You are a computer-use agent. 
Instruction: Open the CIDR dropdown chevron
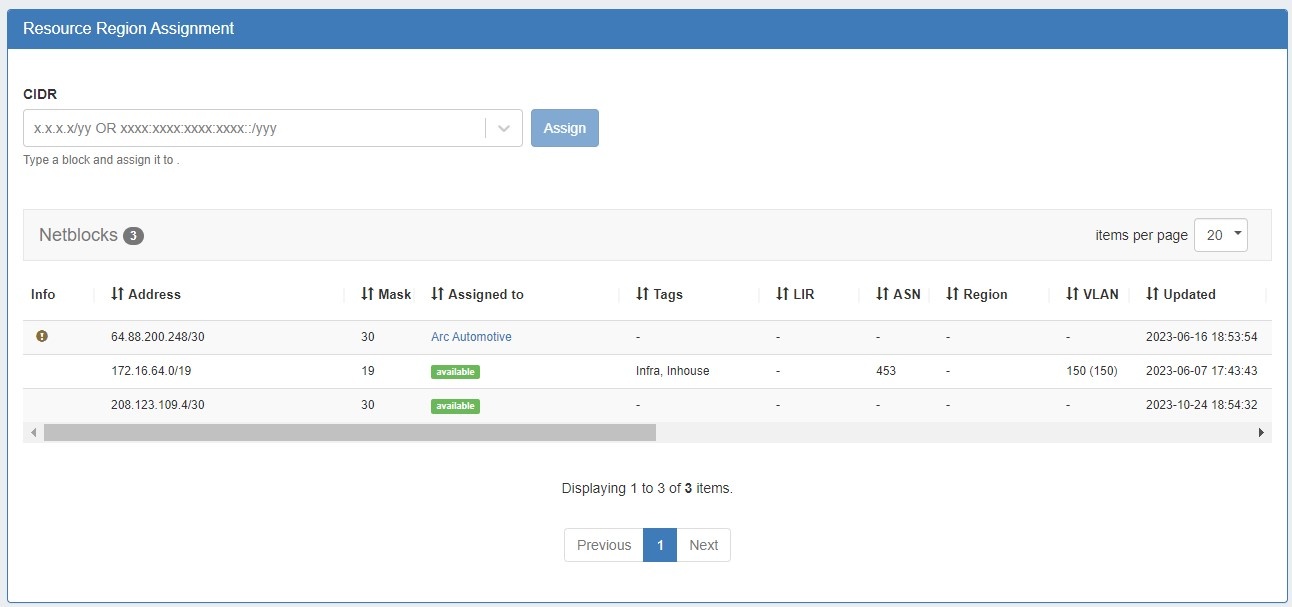[504, 128]
